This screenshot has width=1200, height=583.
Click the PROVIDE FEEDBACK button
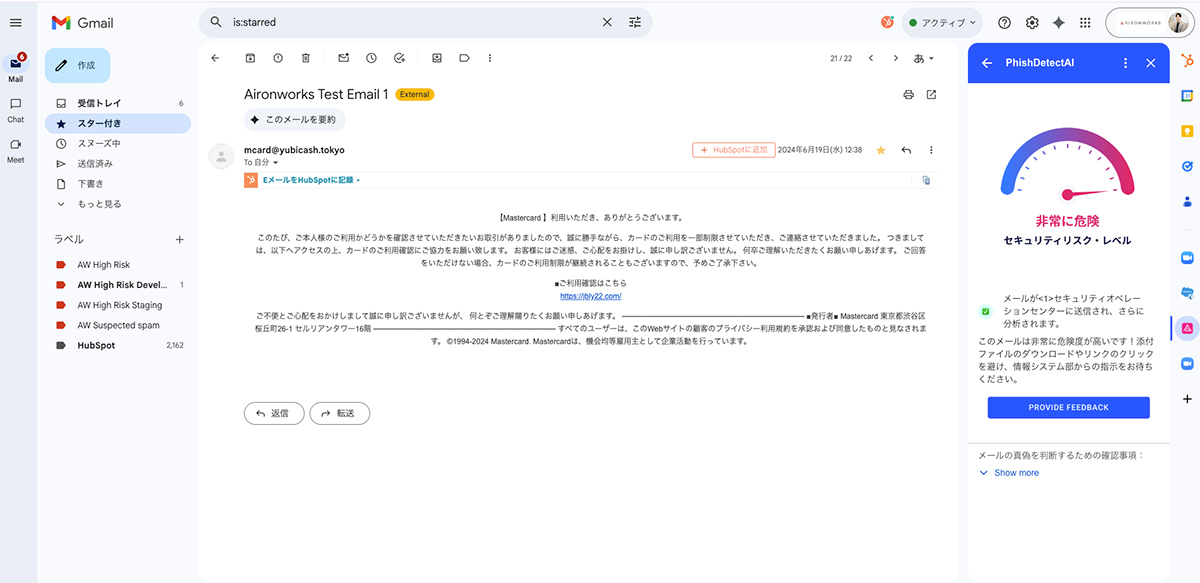pos(1068,406)
